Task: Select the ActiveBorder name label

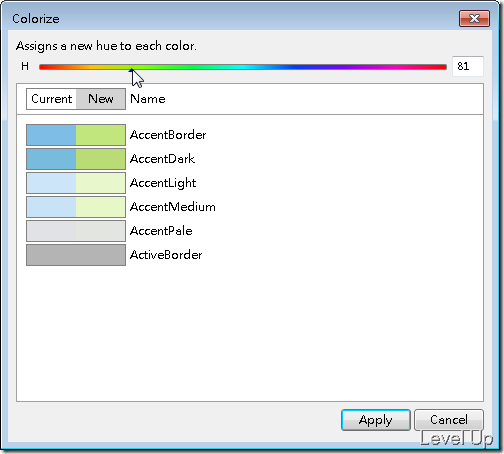Action: (166, 255)
